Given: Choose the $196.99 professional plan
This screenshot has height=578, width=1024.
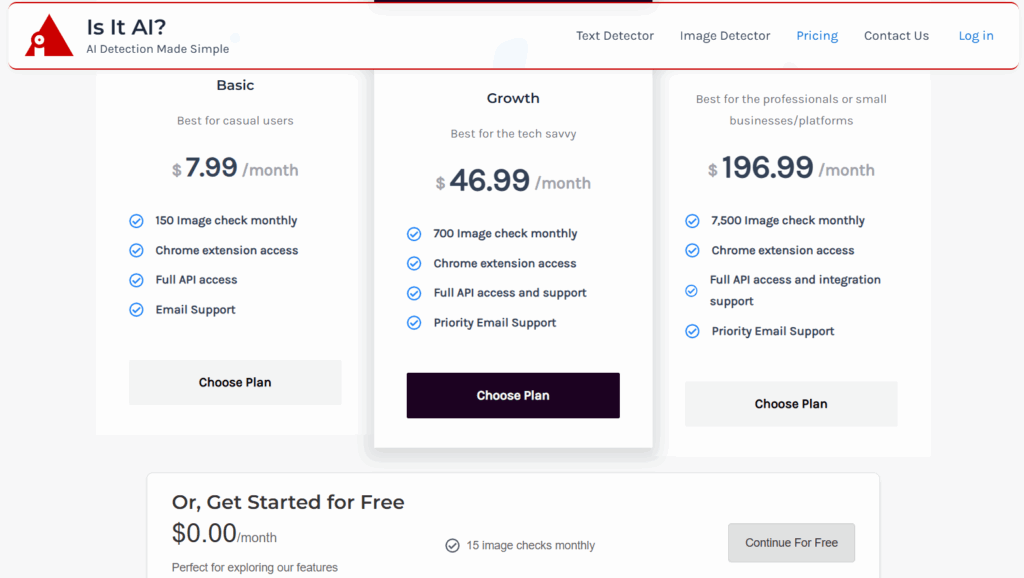Looking at the screenshot, I should [x=791, y=404].
